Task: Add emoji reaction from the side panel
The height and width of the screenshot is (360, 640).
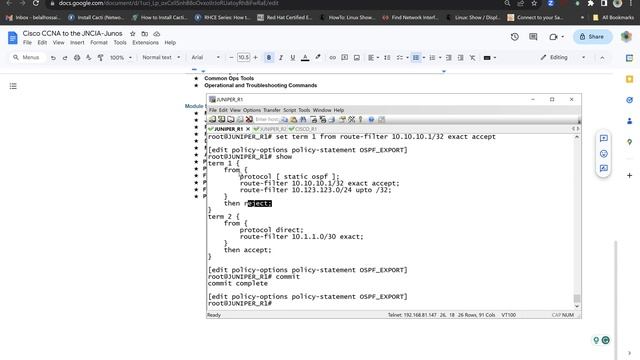Action: (x=604, y=154)
